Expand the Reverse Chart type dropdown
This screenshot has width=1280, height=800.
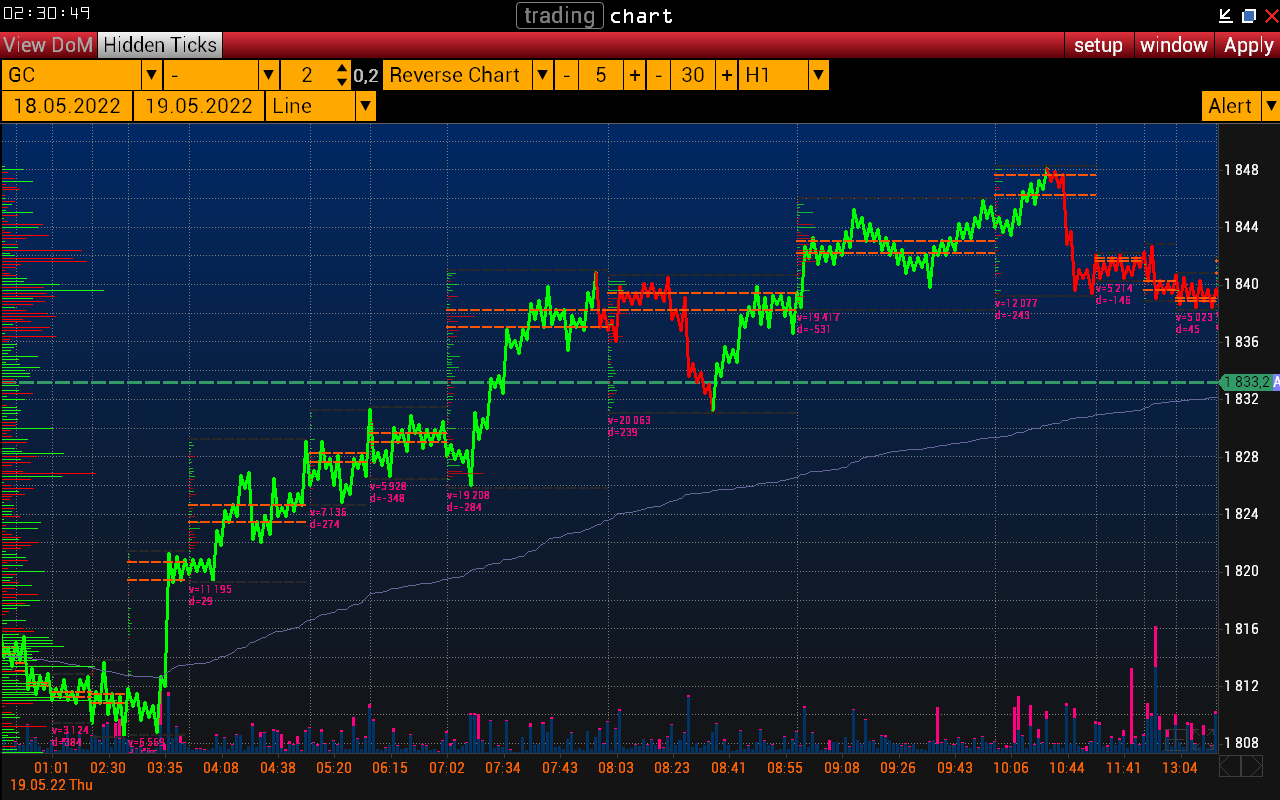[541, 75]
